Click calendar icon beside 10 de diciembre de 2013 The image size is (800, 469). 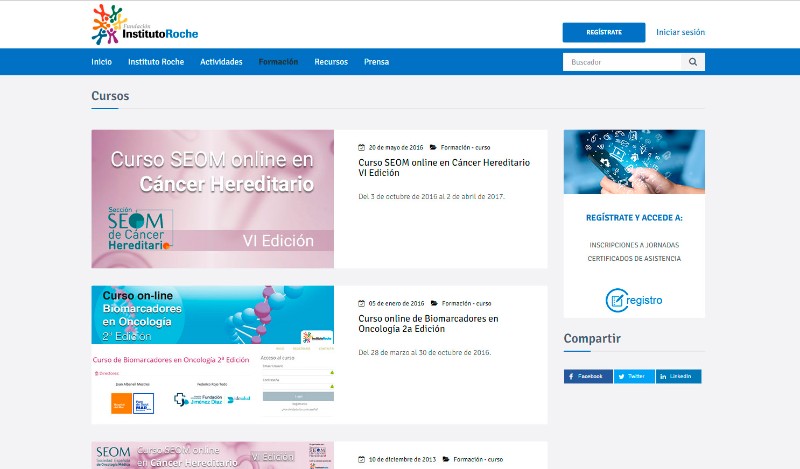pos(361,459)
